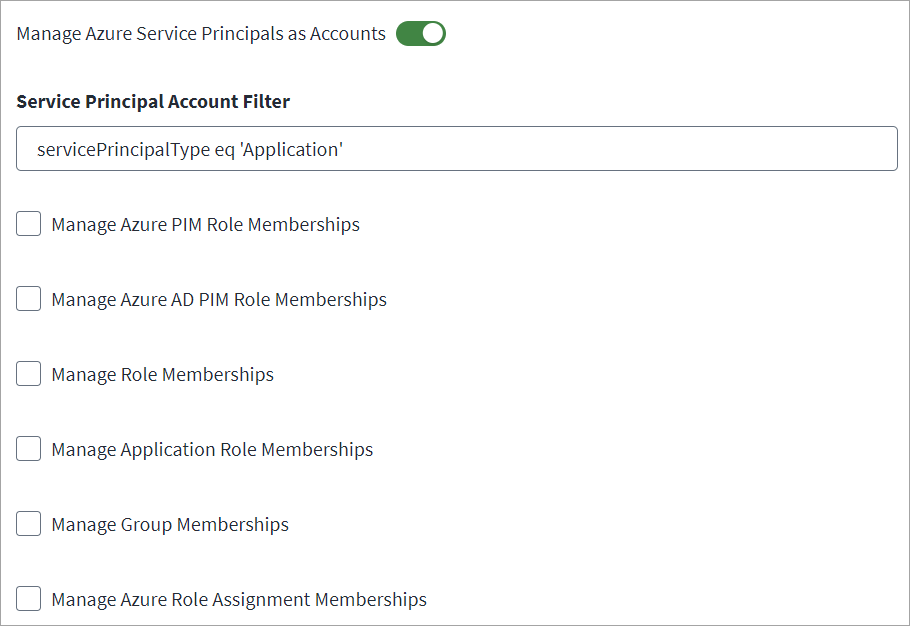This screenshot has height=626, width=910.
Task: Disable Manage Azure Service Principals as Accounts toggle
Action: (420, 33)
